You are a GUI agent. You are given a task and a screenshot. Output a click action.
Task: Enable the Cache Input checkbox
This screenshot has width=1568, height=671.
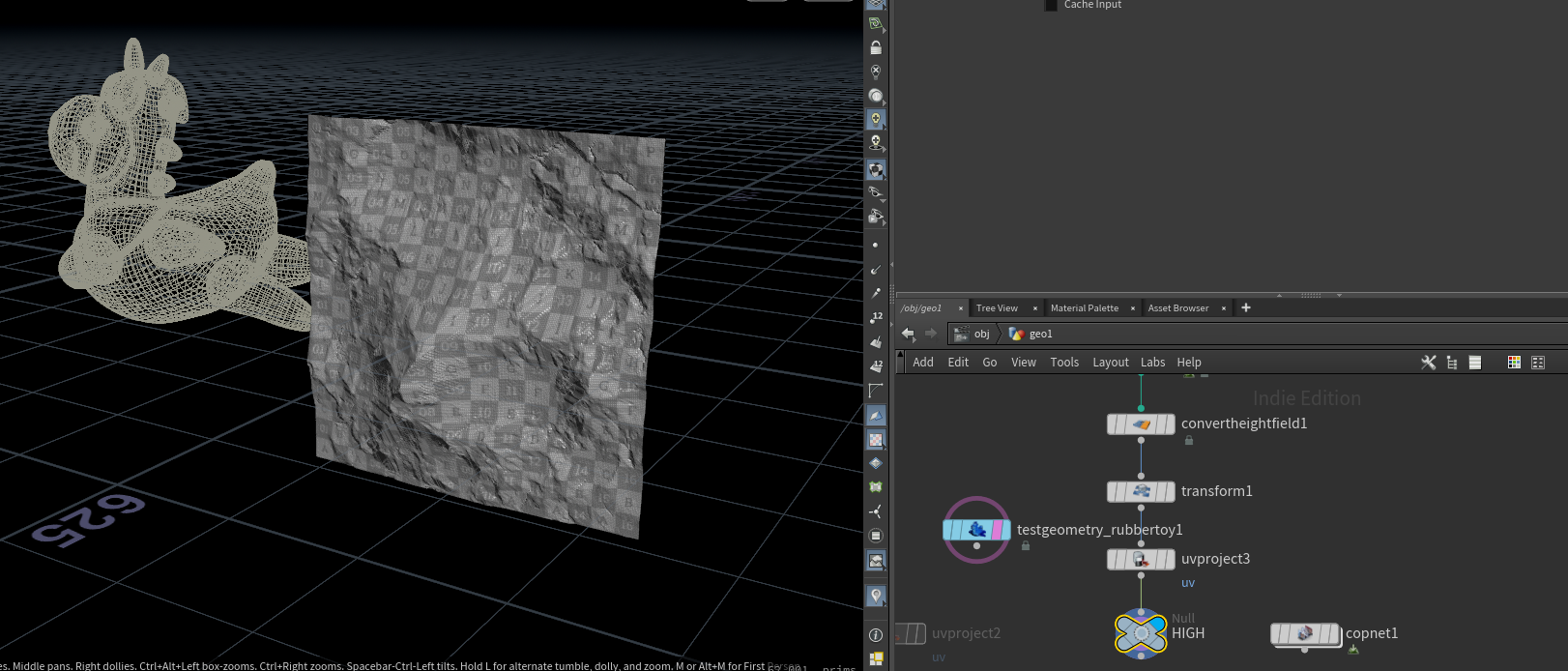point(1051,5)
